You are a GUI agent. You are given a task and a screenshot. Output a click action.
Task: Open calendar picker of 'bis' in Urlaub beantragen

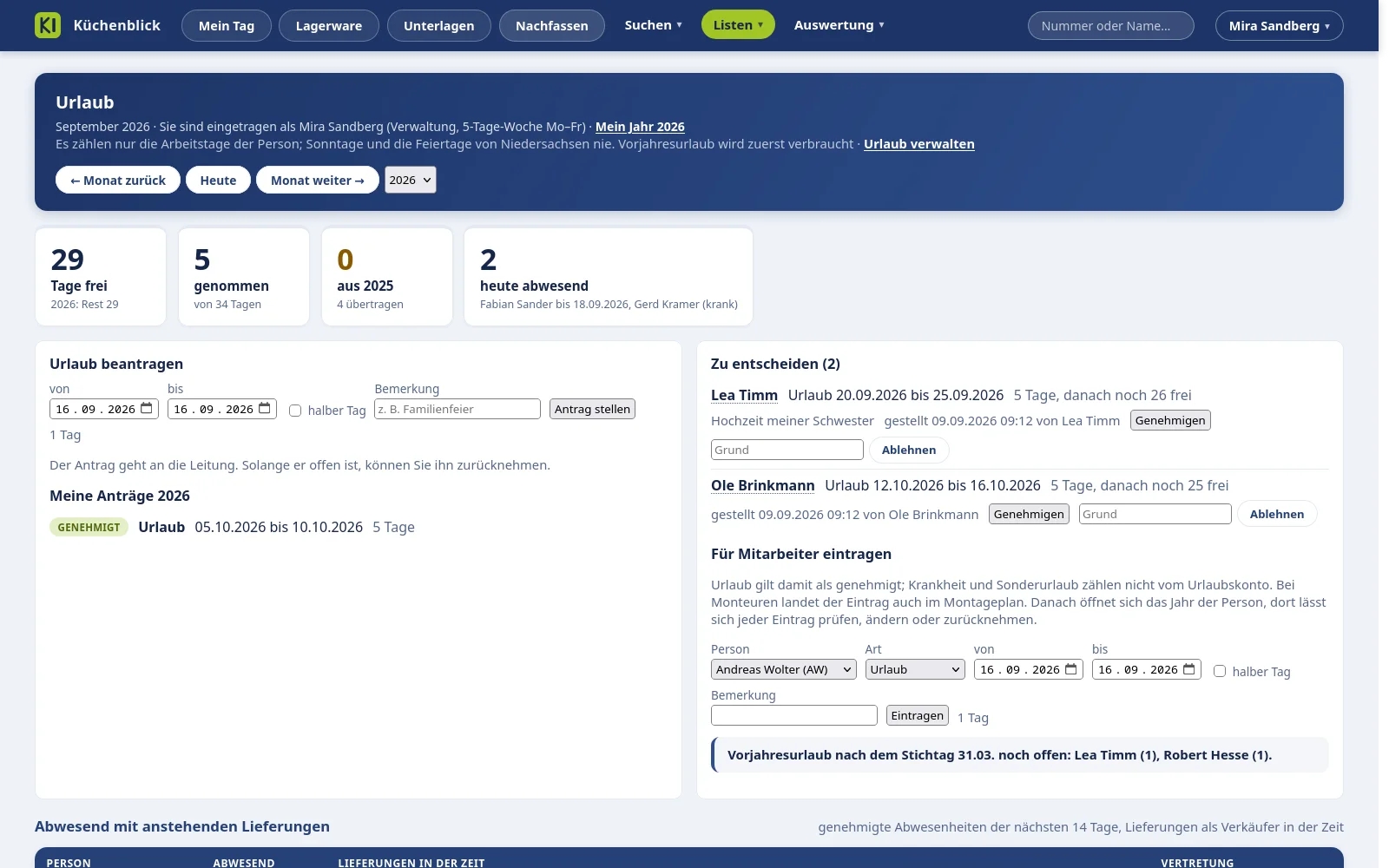point(265,408)
